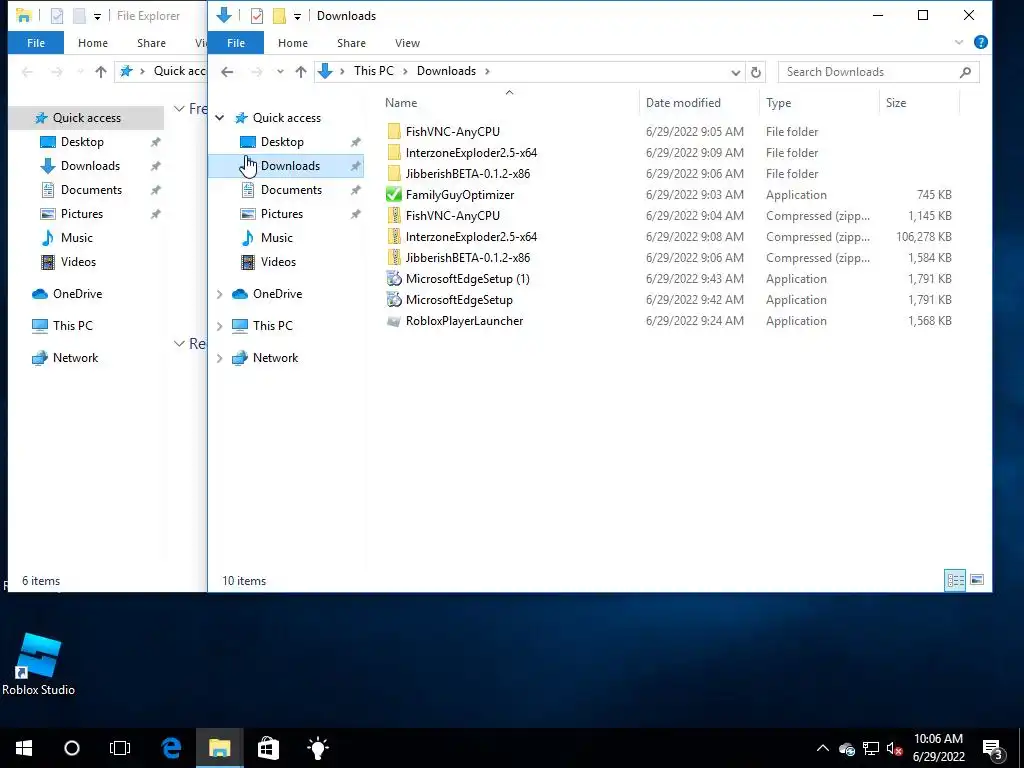Open Task View on the taskbar

click(120, 748)
